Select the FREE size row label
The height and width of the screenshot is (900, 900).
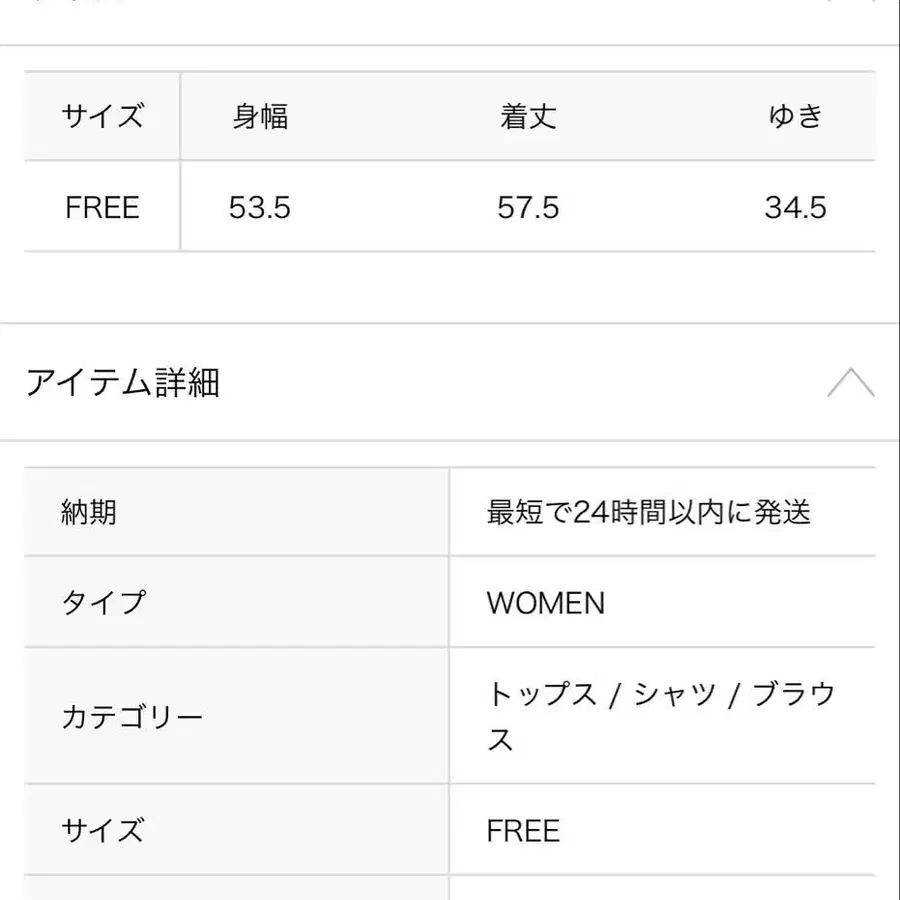click(x=102, y=208)
